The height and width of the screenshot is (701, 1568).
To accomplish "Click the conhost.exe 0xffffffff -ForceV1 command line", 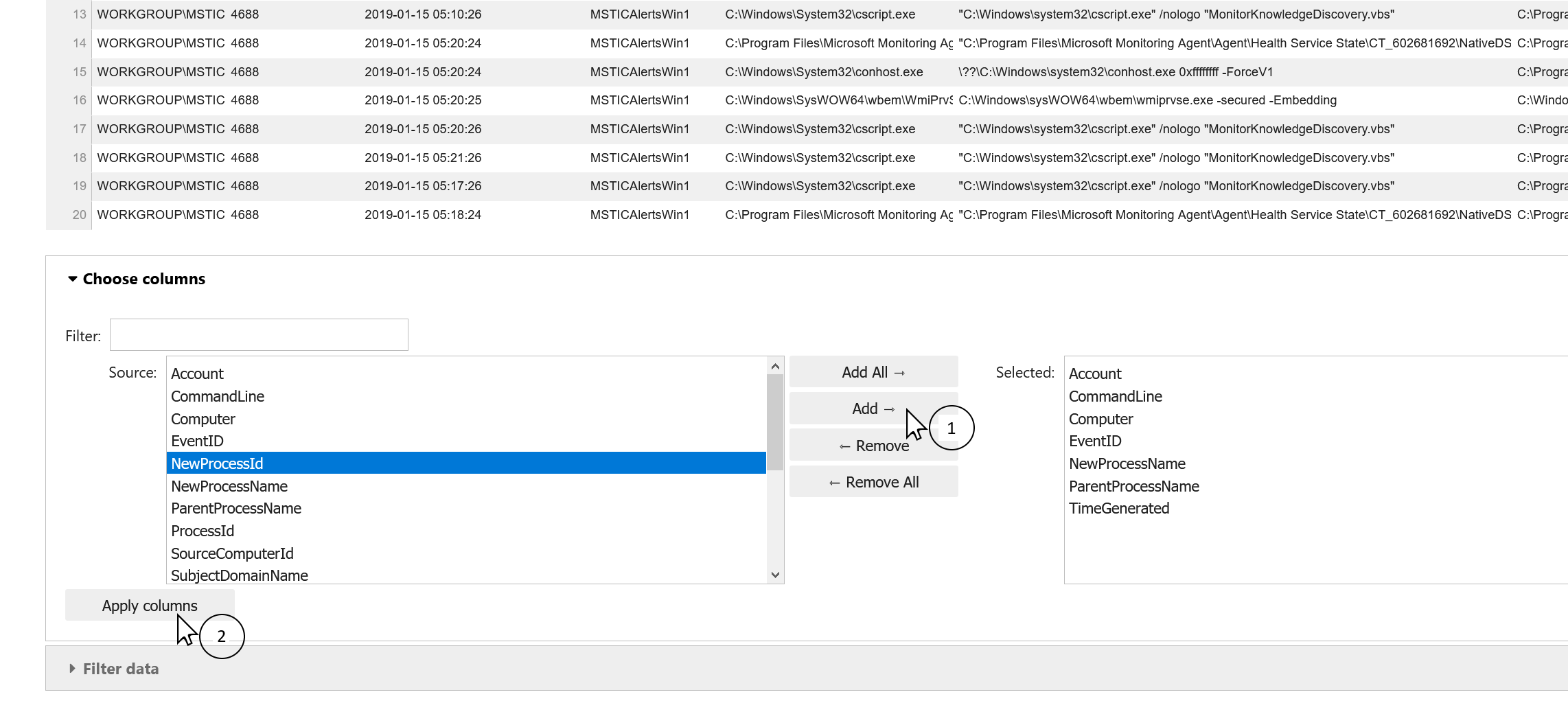I will point(1116,72).
